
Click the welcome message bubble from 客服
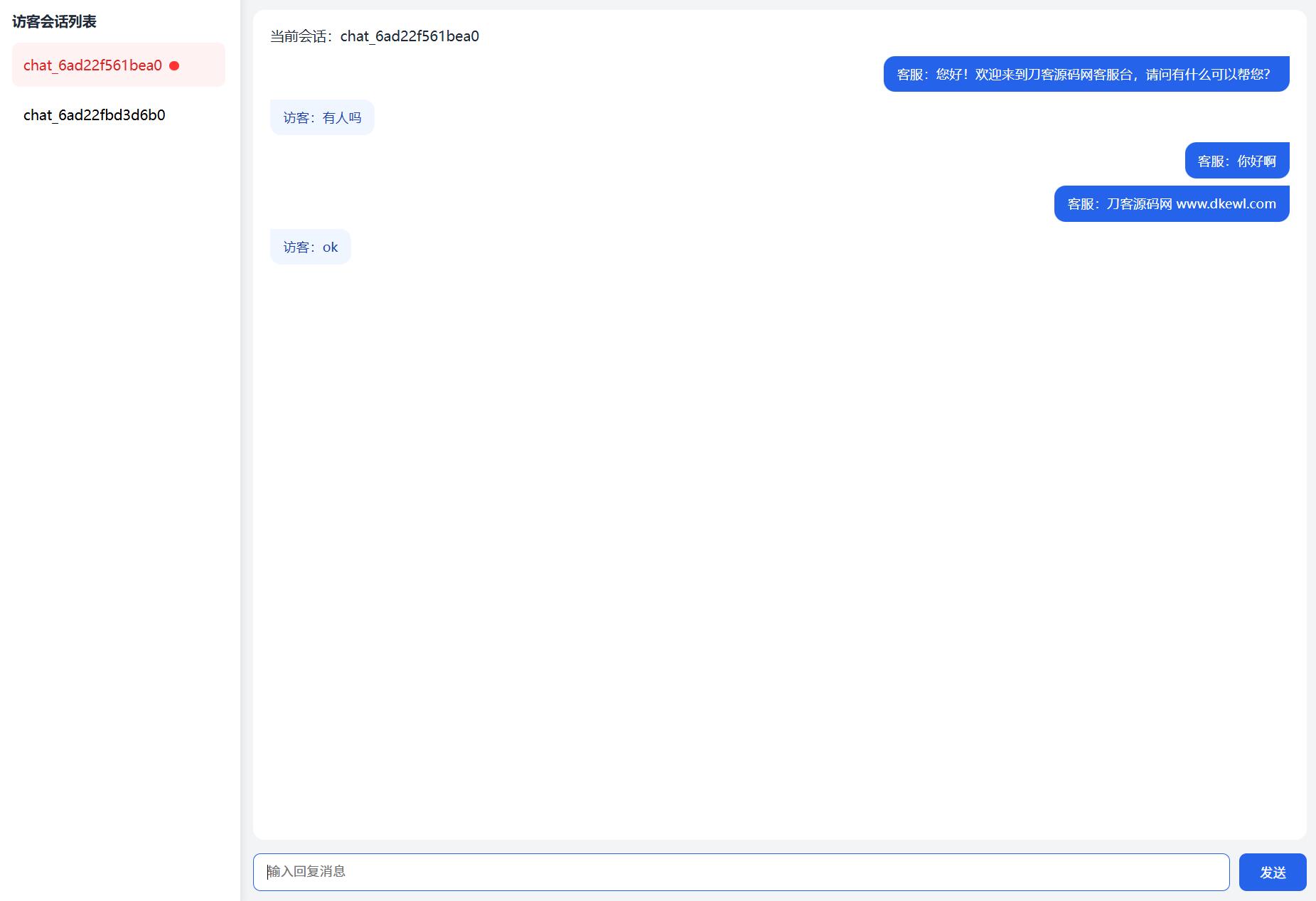pos(1086,74)
